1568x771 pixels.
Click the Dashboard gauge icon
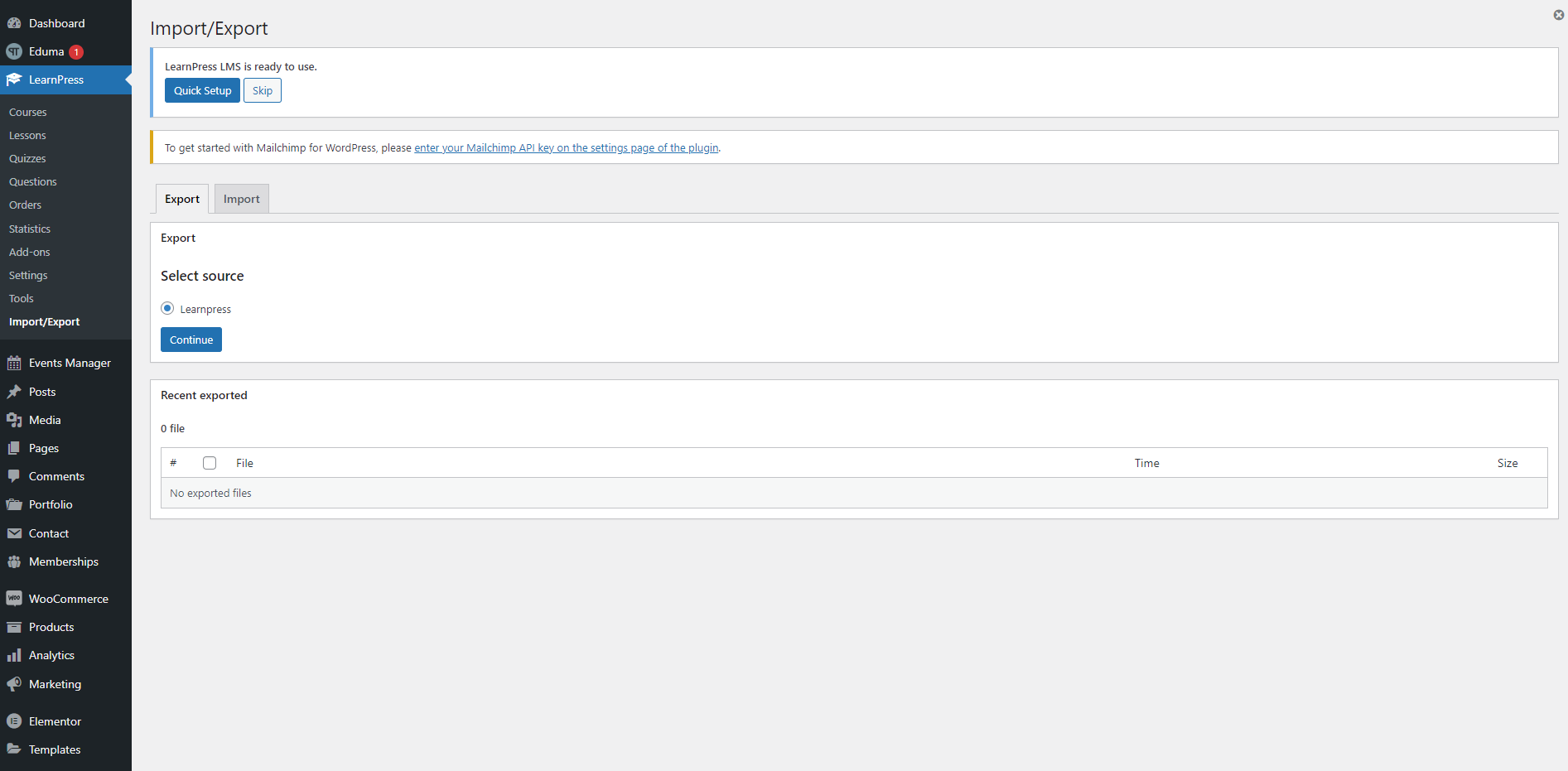point(14,23)
